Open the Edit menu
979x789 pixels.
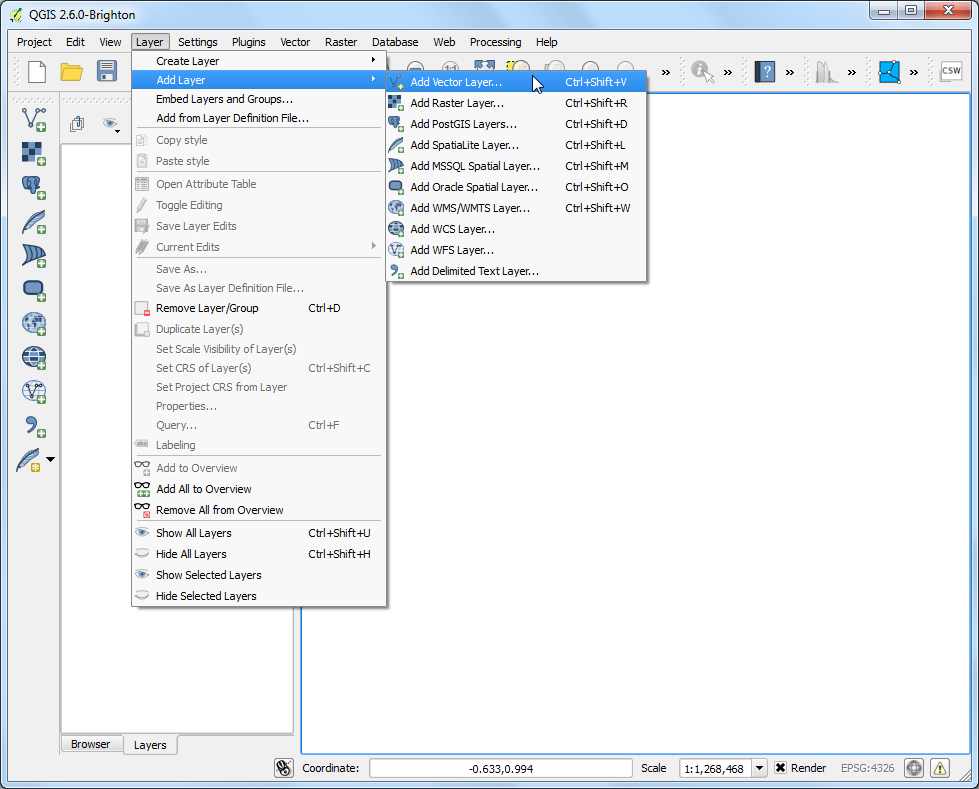(75, 42)
